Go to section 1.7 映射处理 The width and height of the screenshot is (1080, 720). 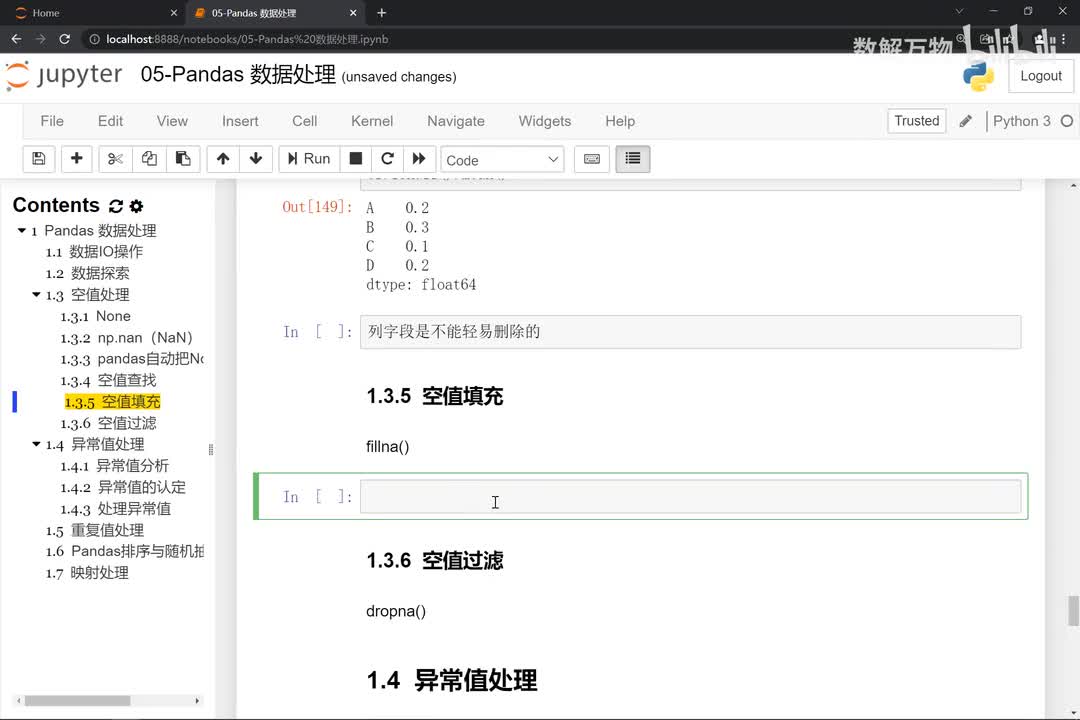(x=87, y=572)
